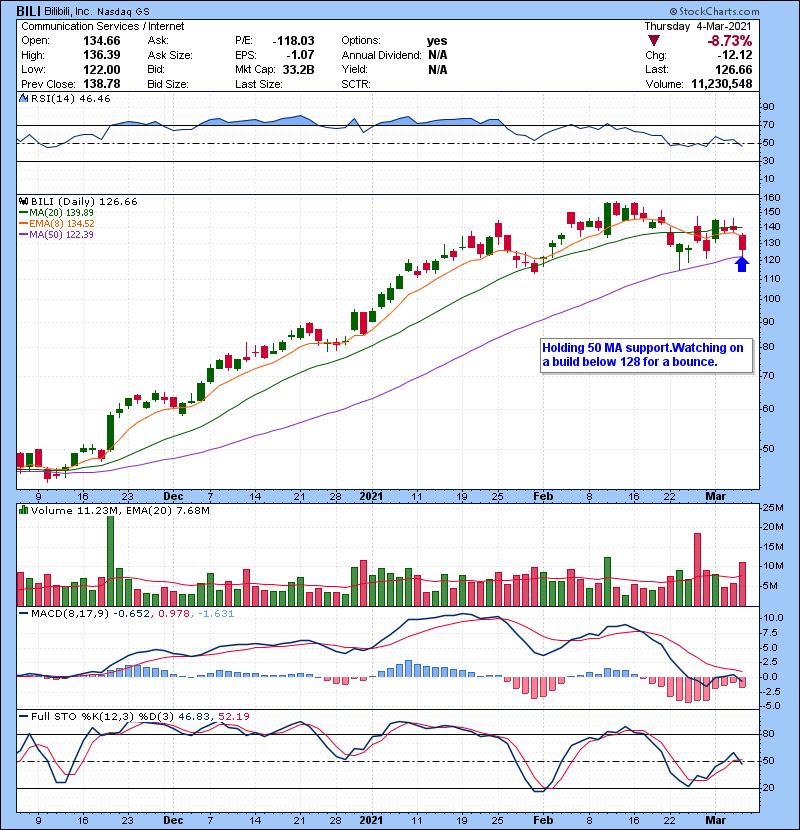Select the orange EMA(8) legend line marker

point(23,224)
